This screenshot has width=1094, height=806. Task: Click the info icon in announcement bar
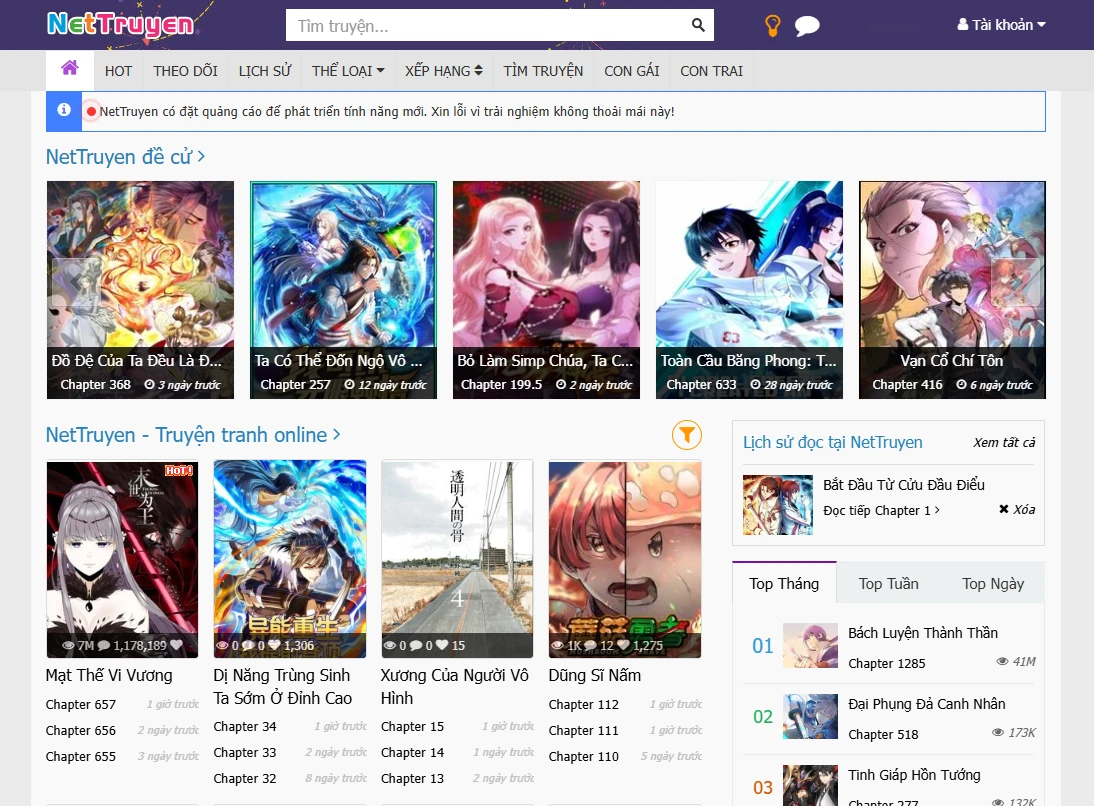coord(64,111)
